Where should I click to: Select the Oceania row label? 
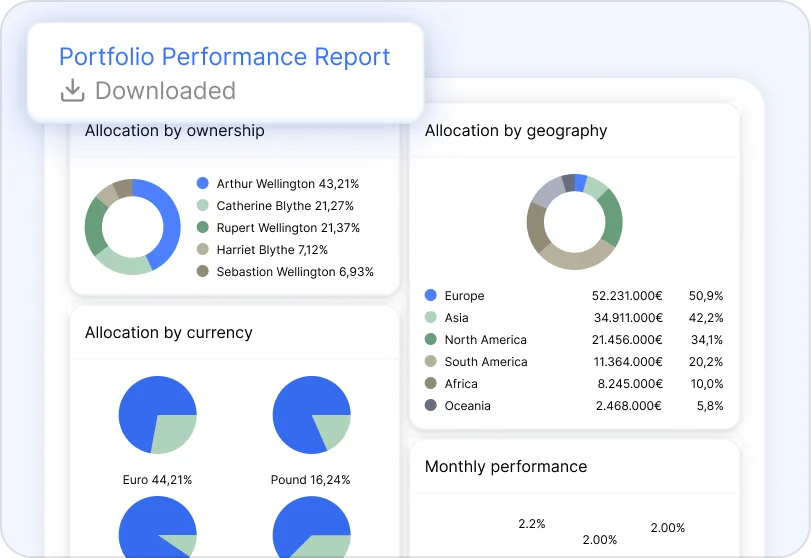(x=468, y=405)
